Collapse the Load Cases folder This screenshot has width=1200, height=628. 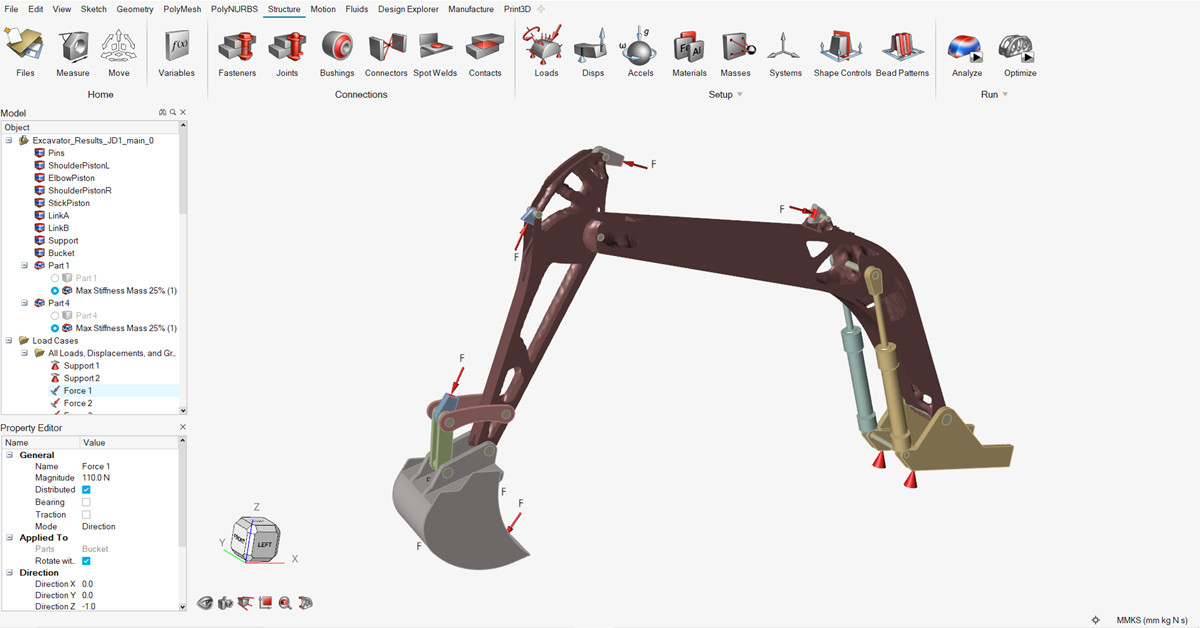click(x=9, y=341)
